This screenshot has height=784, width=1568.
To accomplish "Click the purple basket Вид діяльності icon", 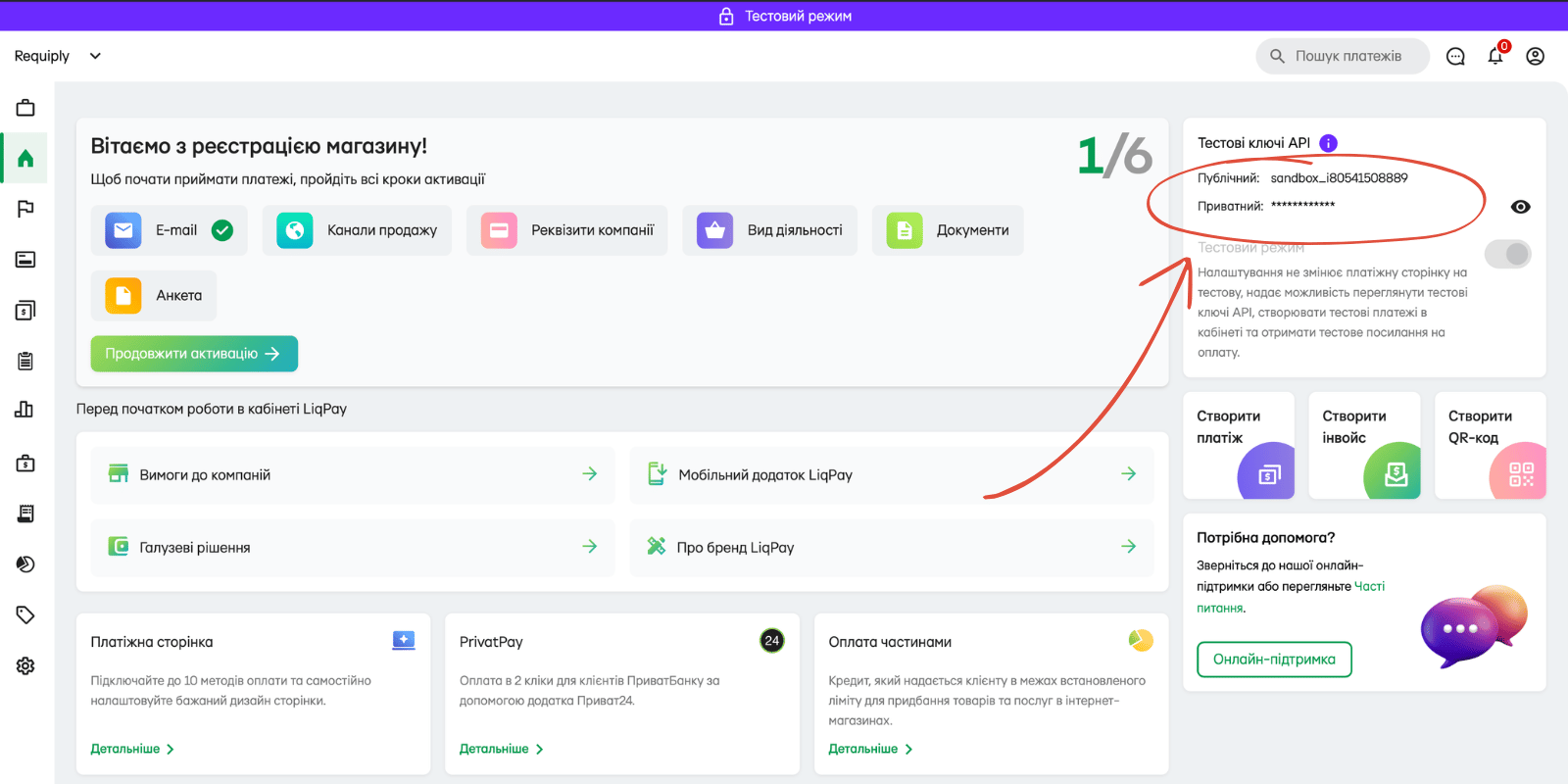I will (x=715, y=230).
